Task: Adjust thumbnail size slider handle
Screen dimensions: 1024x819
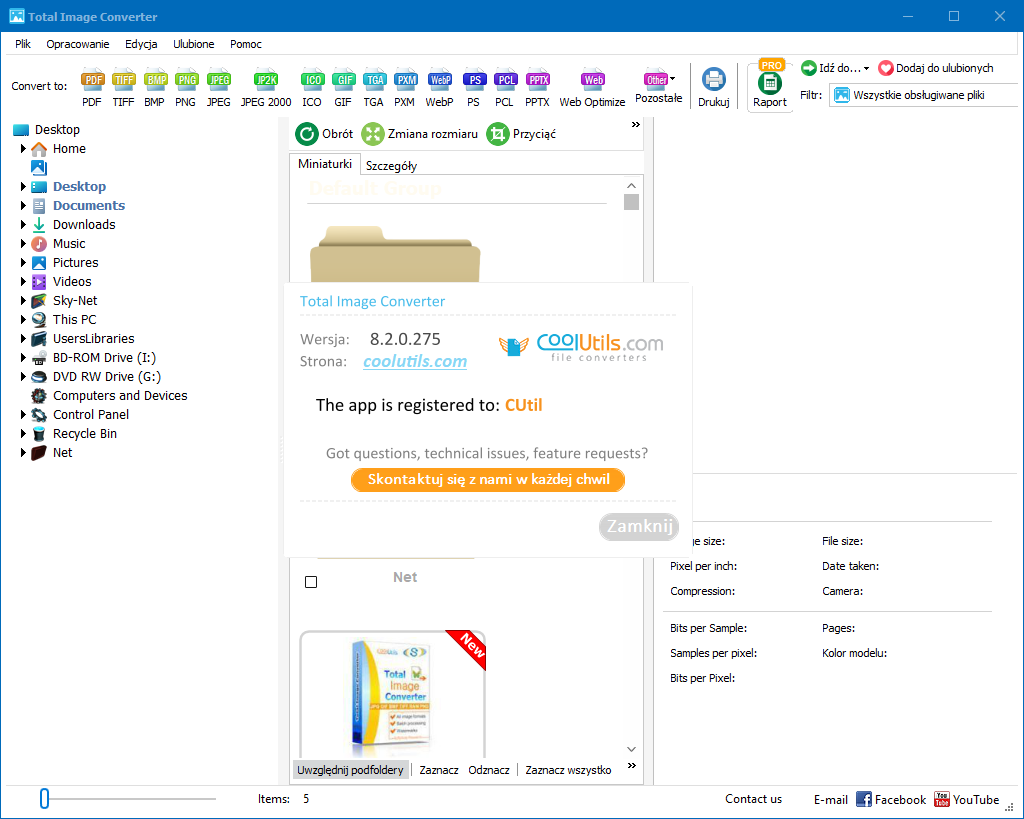Action: pyautogui.click(x=44, y=798)
